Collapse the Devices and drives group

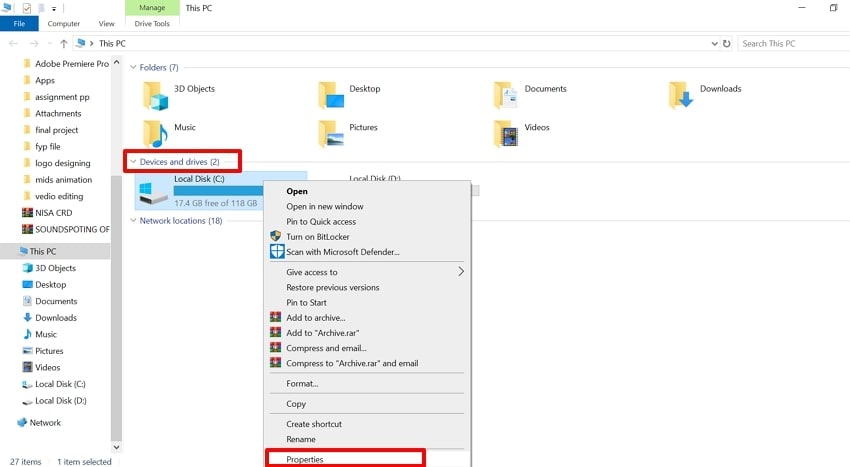(133, 162)
